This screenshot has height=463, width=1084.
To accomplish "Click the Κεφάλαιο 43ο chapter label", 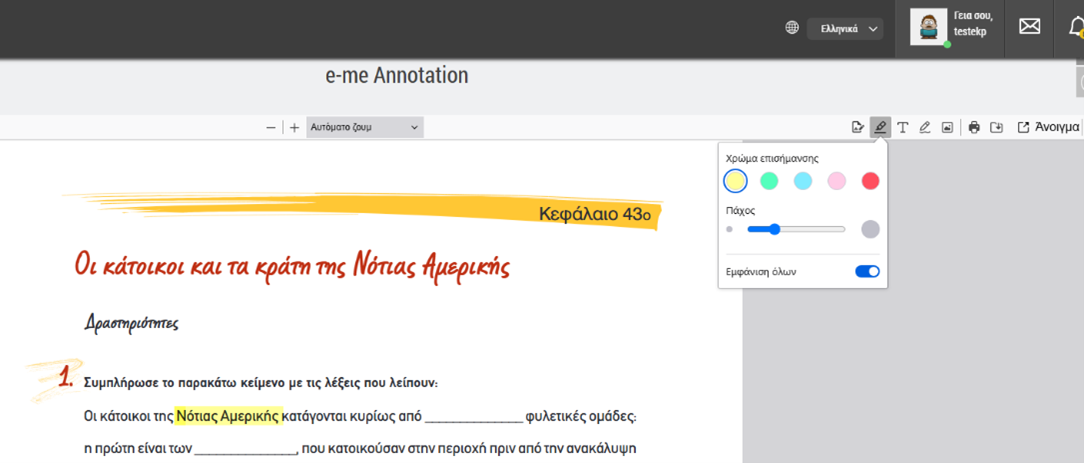I will (x=595, y=215).
